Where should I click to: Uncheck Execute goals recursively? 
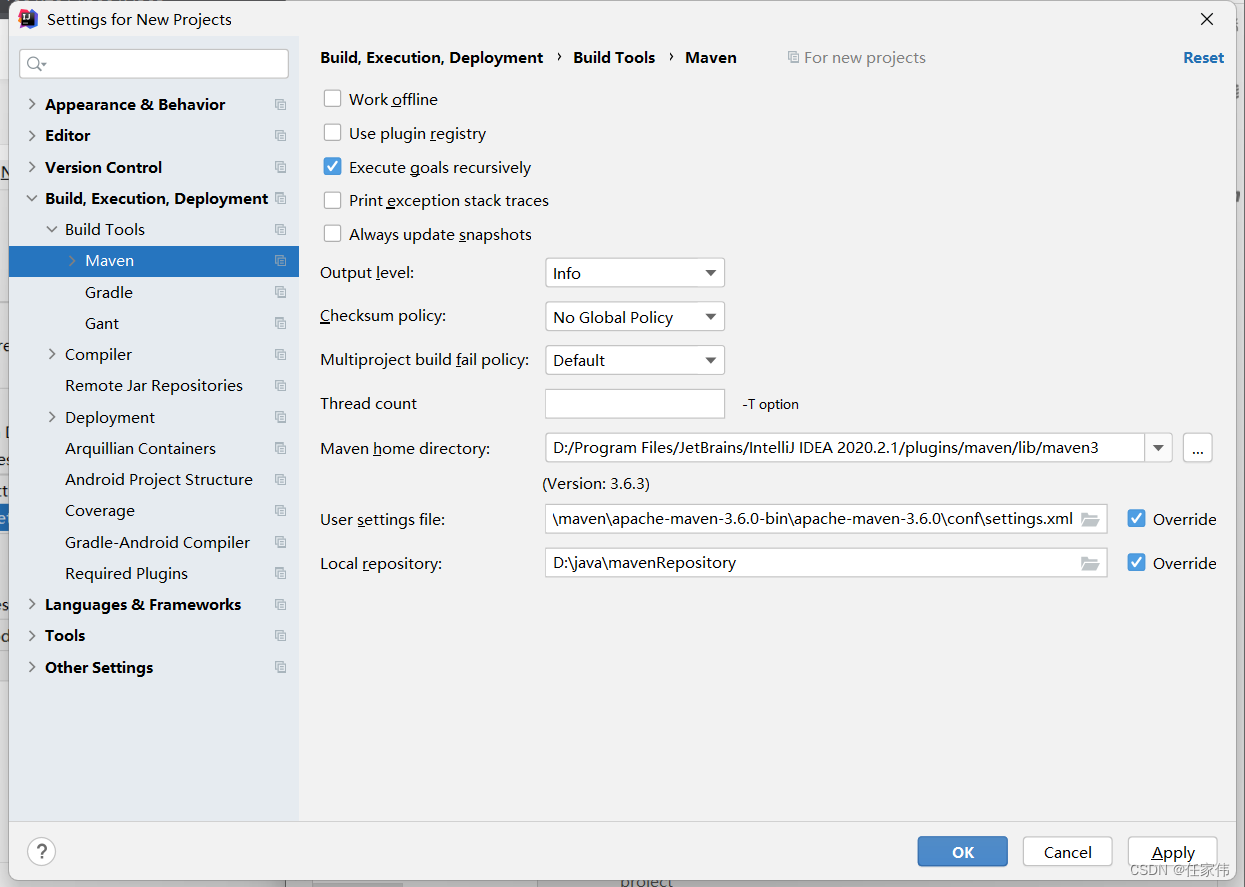pos(333,167)
